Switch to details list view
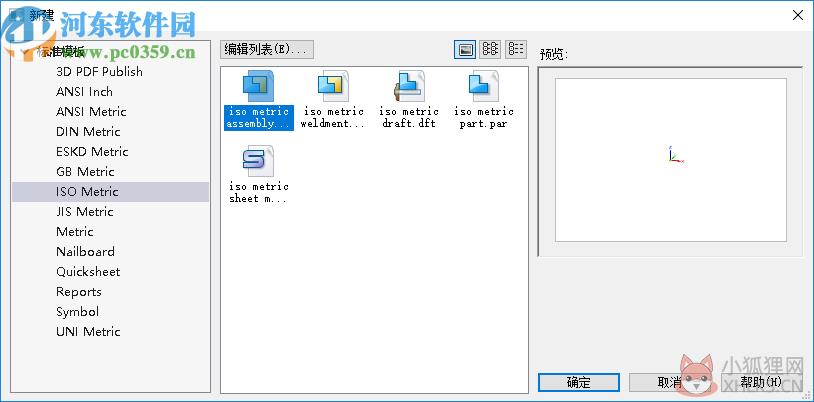 [515, 49]
